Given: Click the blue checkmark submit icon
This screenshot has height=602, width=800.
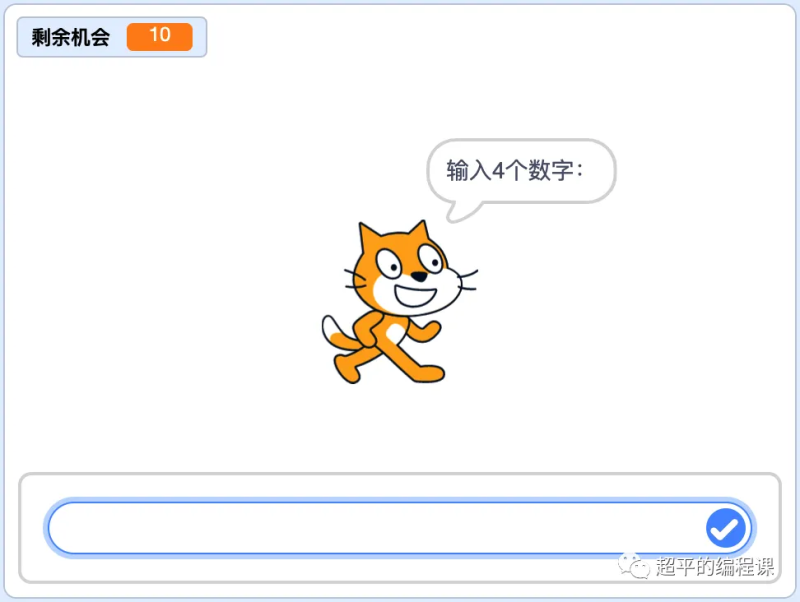Looking at the screenshot, I should [726, 528].
